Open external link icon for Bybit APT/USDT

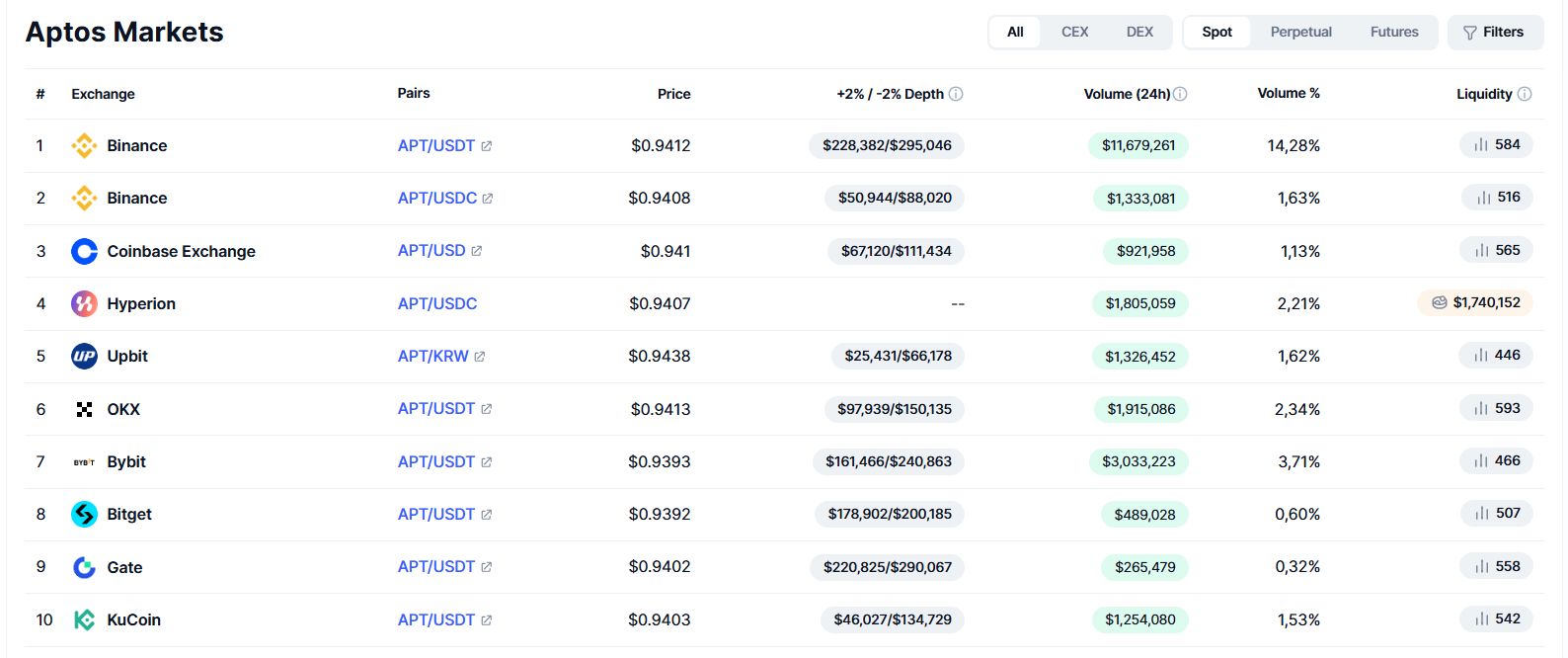pyautogui.click(x=487, y=461)
